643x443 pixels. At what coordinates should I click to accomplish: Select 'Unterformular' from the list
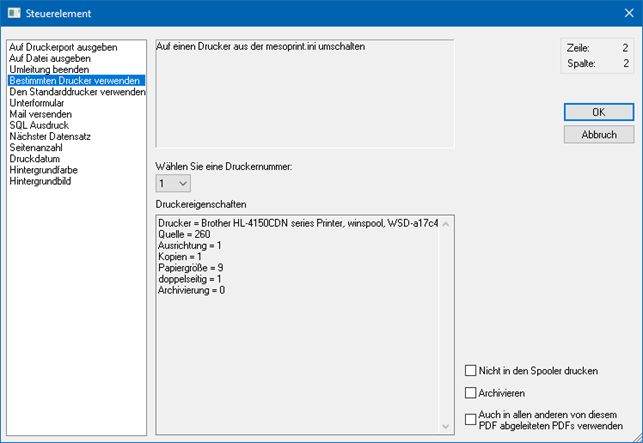pos(41,103)
